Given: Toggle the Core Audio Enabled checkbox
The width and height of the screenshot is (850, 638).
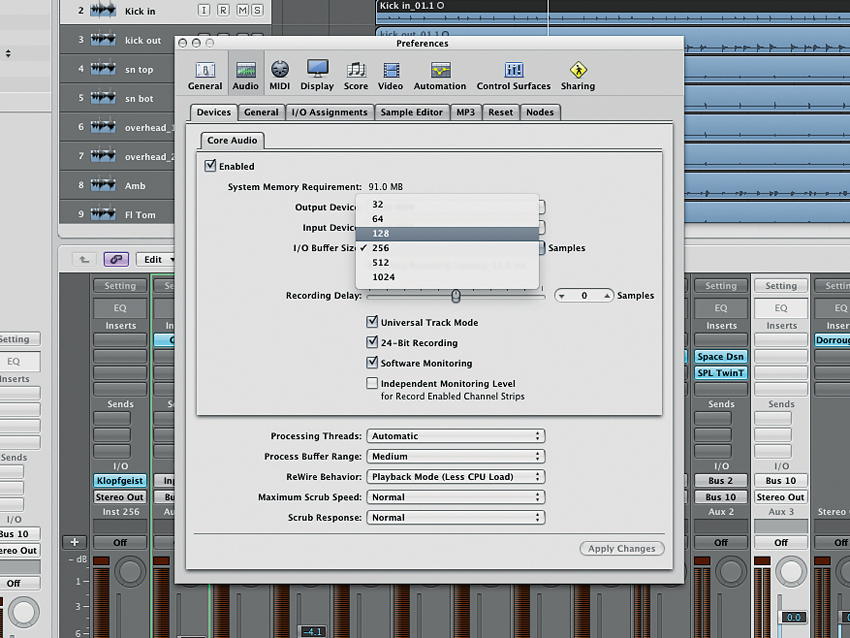Looking at the screenshot, I should click(210, 165).
